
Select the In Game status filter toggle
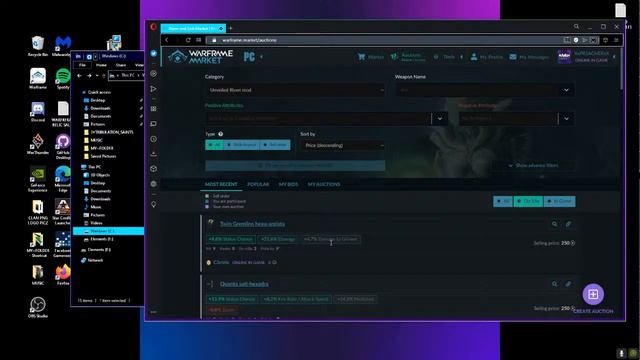point(560,201)
